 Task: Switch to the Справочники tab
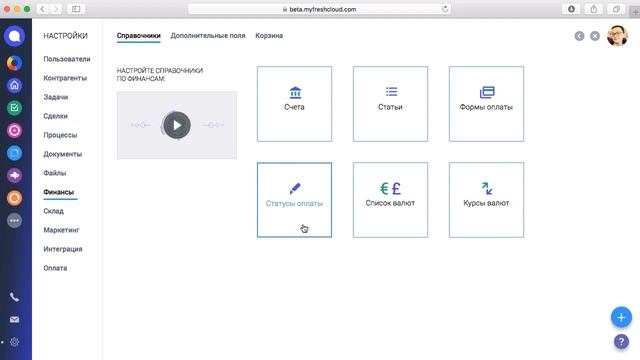(x=138, y=36)
